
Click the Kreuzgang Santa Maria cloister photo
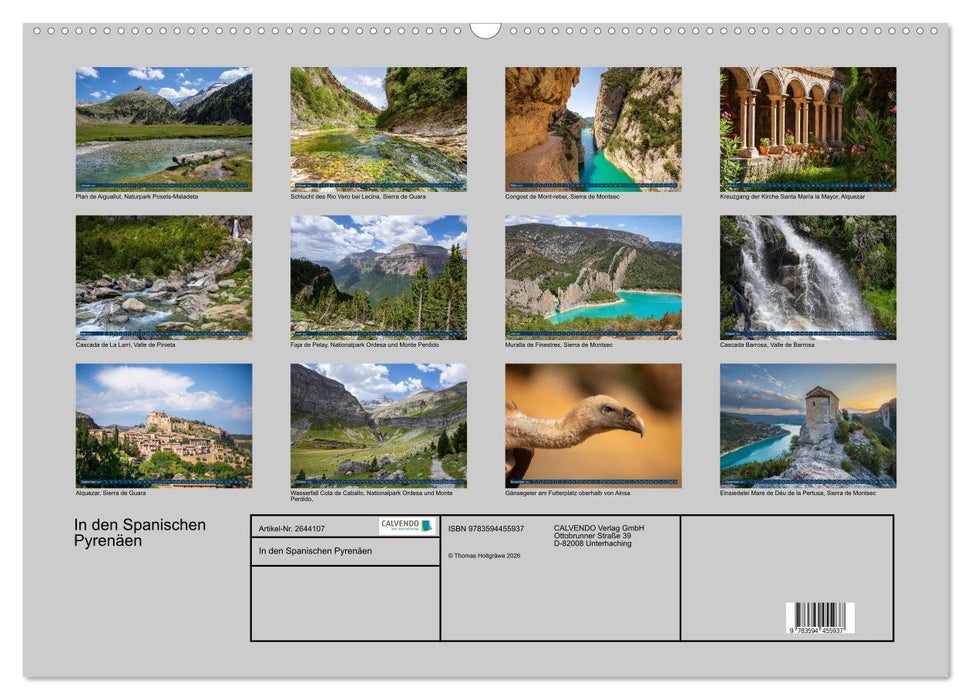click(808, 129)
